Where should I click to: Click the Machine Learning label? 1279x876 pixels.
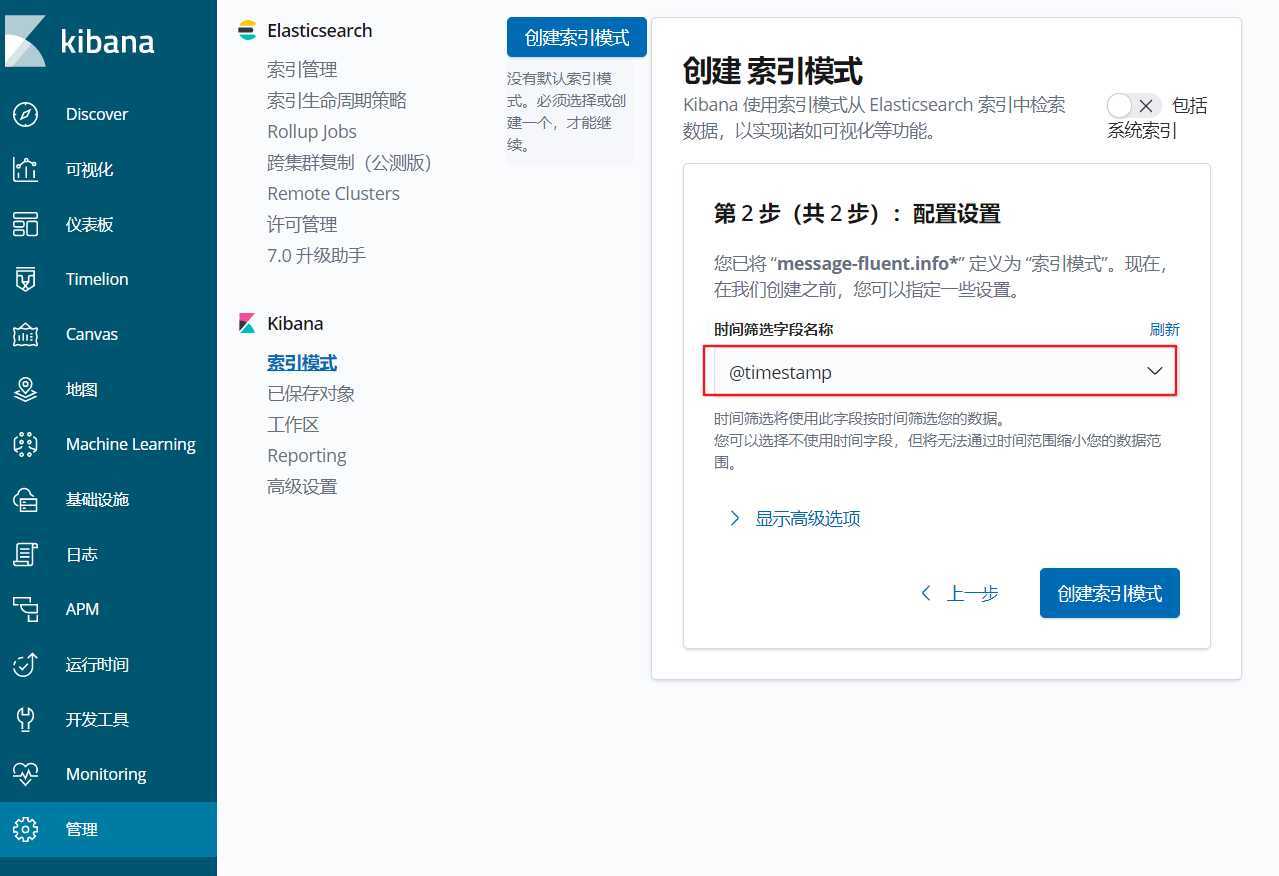coord(131,444)
